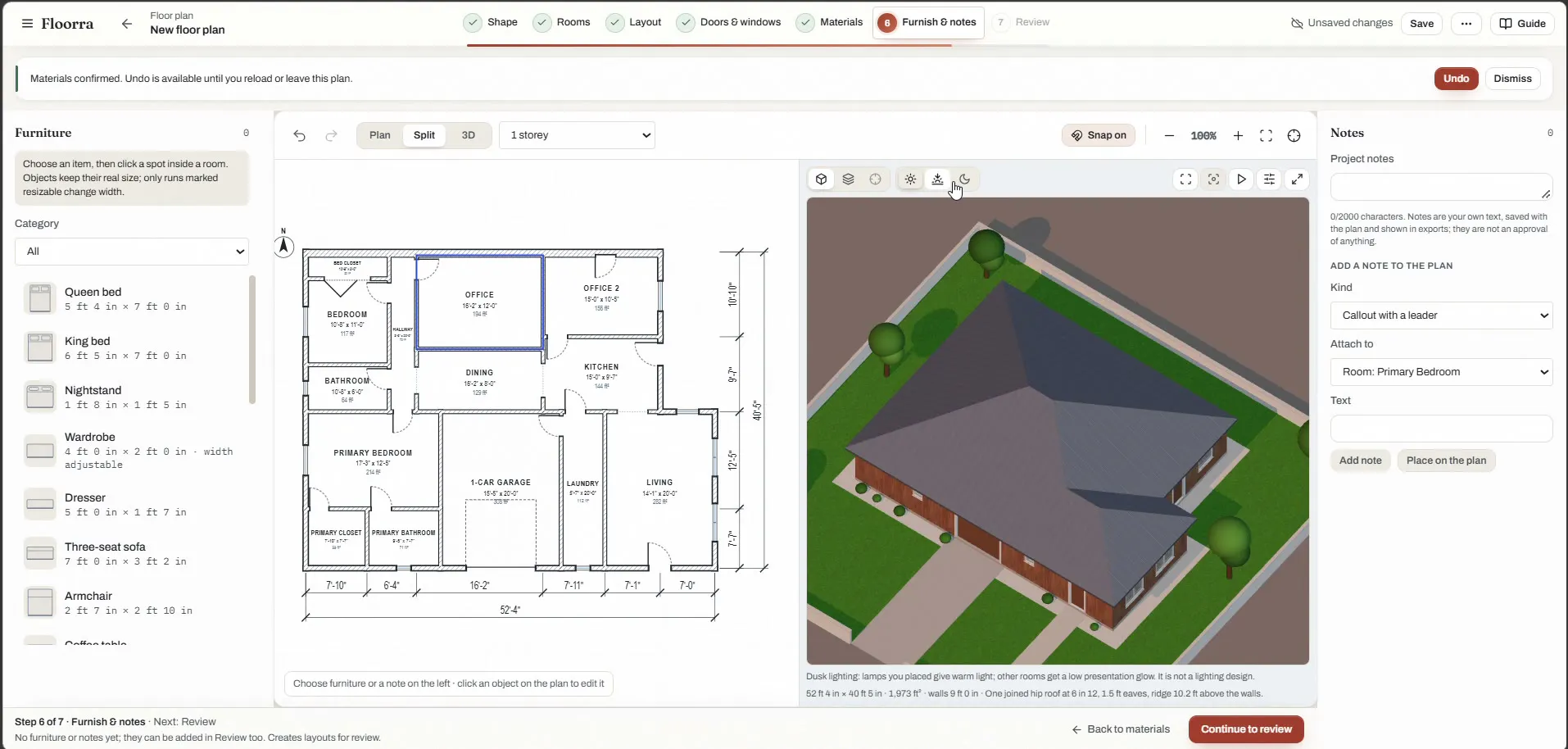Switch 3D view to daylight lighting
Screen dimensions: 1568x749
[910, 179]
